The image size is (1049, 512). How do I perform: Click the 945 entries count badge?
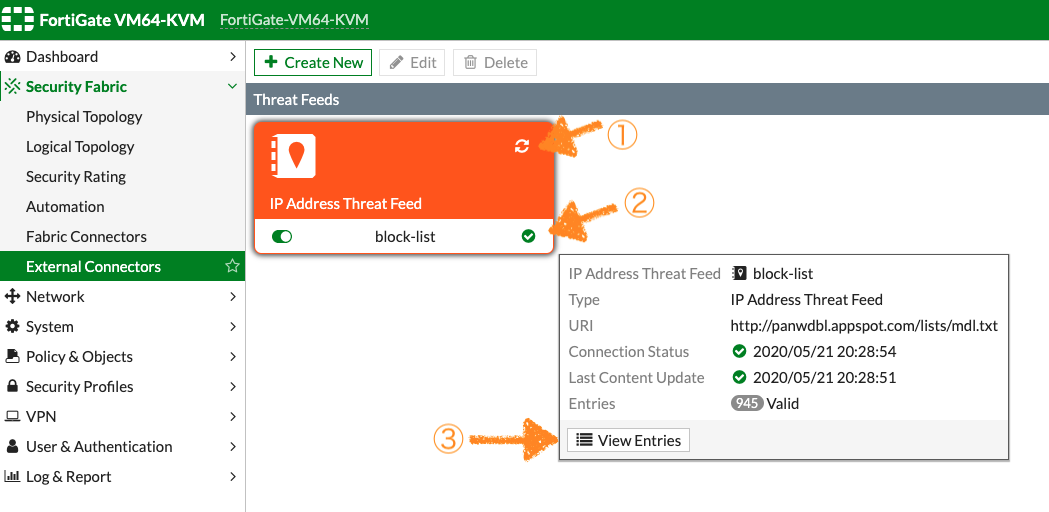click(747, 404)
